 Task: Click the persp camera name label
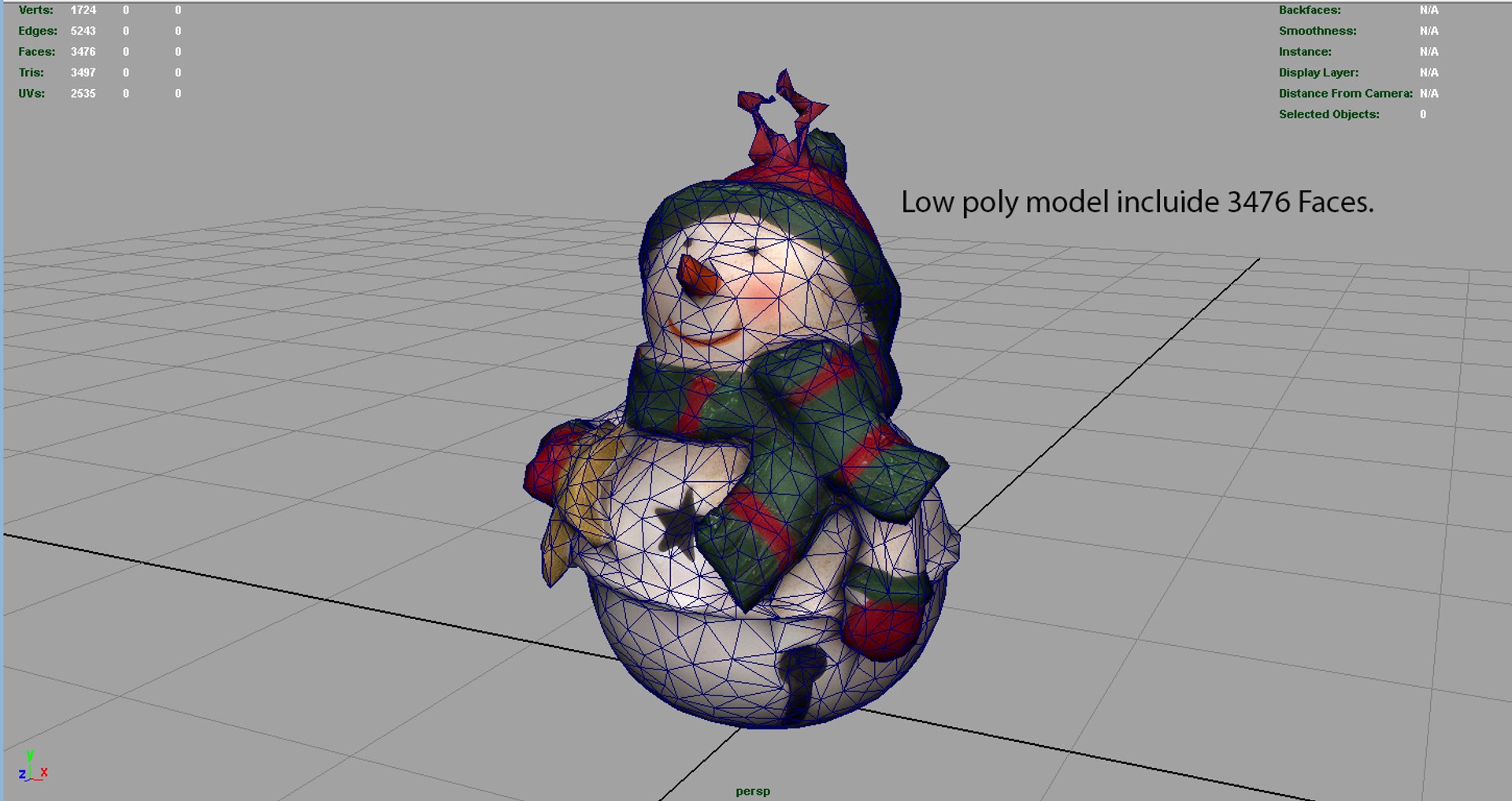click(753, 791)
